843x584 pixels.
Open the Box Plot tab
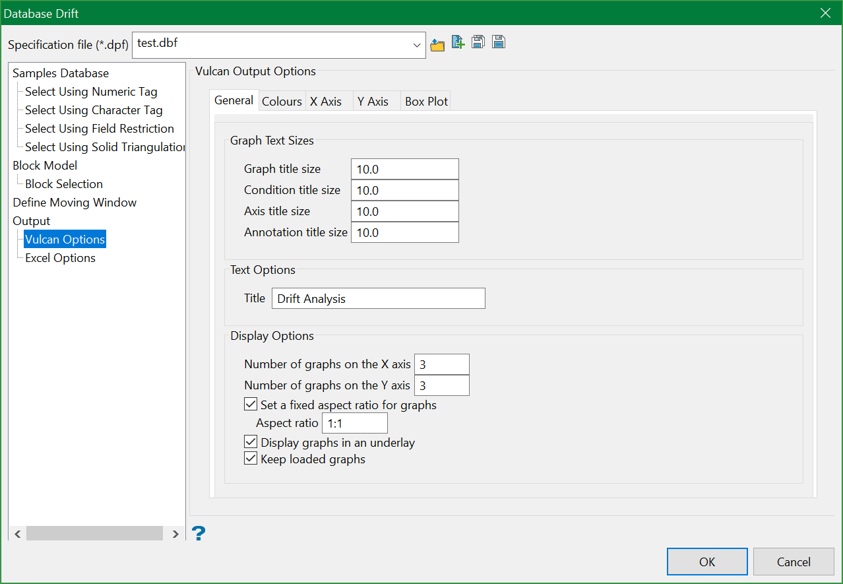point(426,102)
